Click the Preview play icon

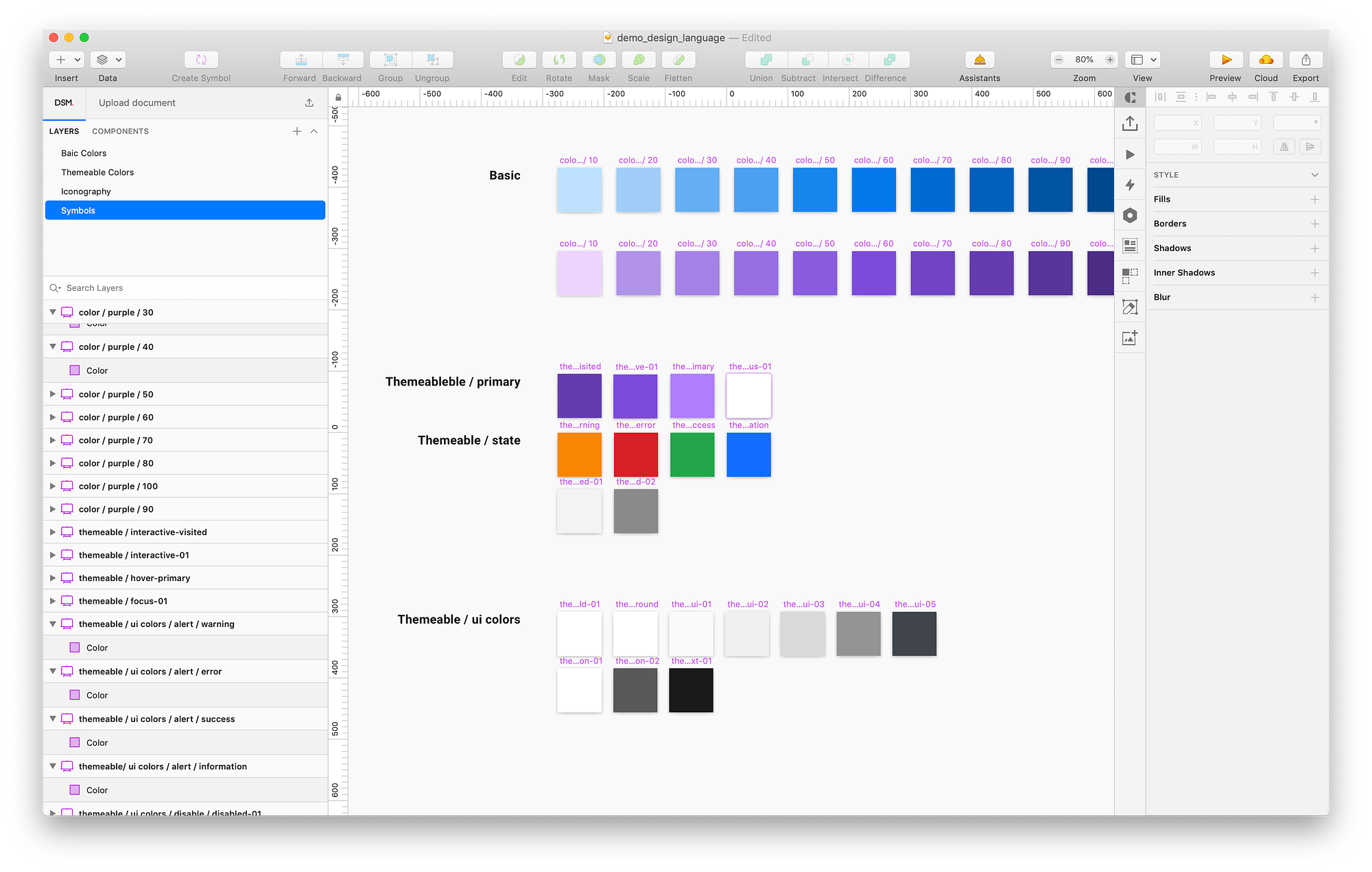(x=1225, y=60)
